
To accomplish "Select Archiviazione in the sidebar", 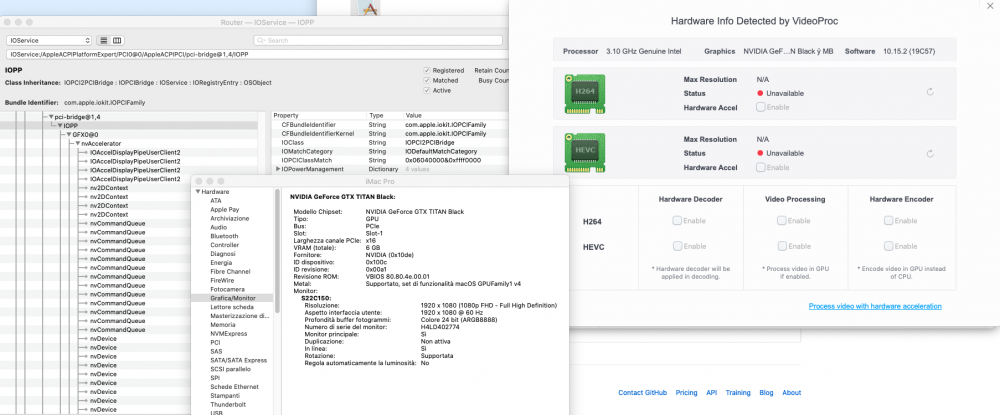I will point(232,219).
